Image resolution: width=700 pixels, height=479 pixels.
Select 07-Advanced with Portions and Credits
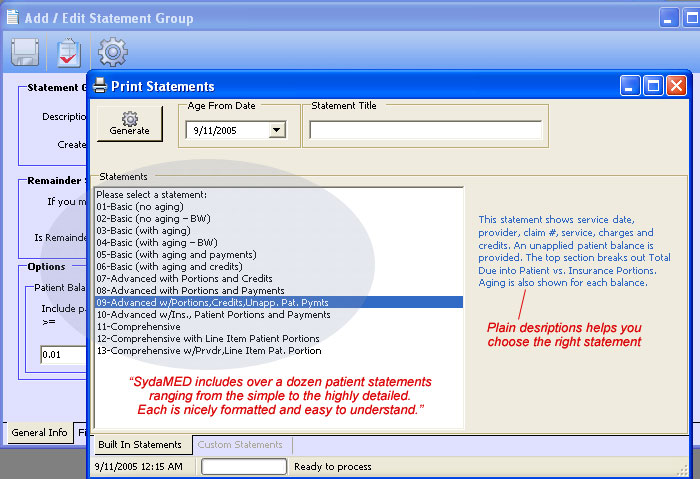[x=184, y=278]
